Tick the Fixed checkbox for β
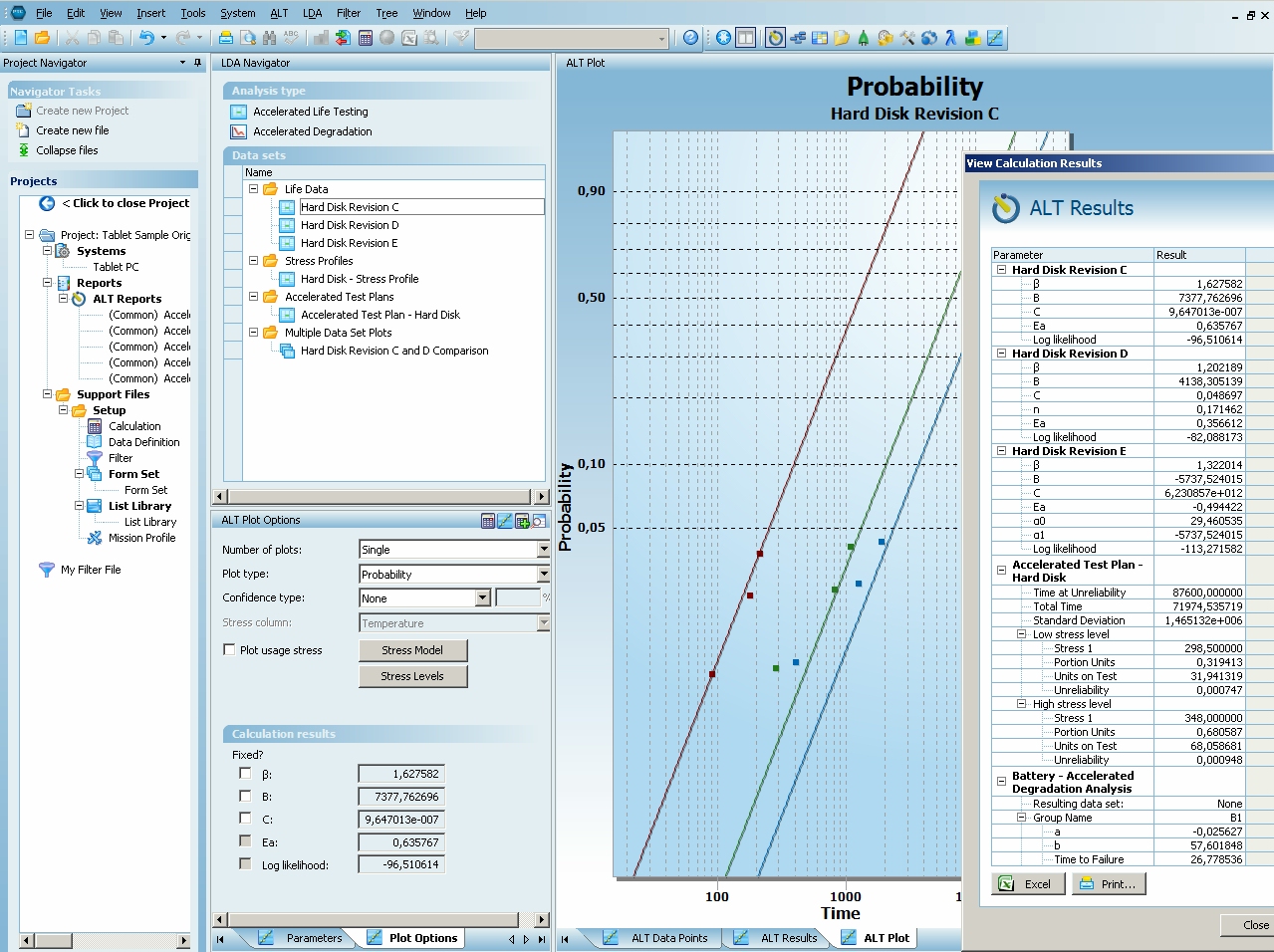Viewport: 1274px width, 952px height. tap(245, 774)
